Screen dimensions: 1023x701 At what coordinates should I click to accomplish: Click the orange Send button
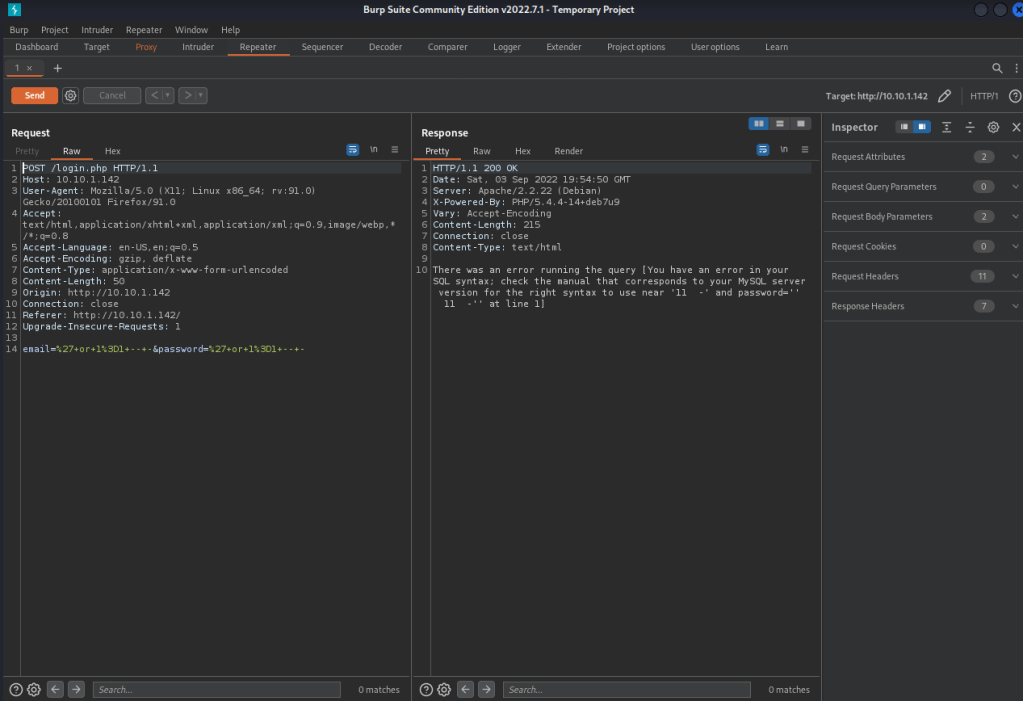pos(34,96)
